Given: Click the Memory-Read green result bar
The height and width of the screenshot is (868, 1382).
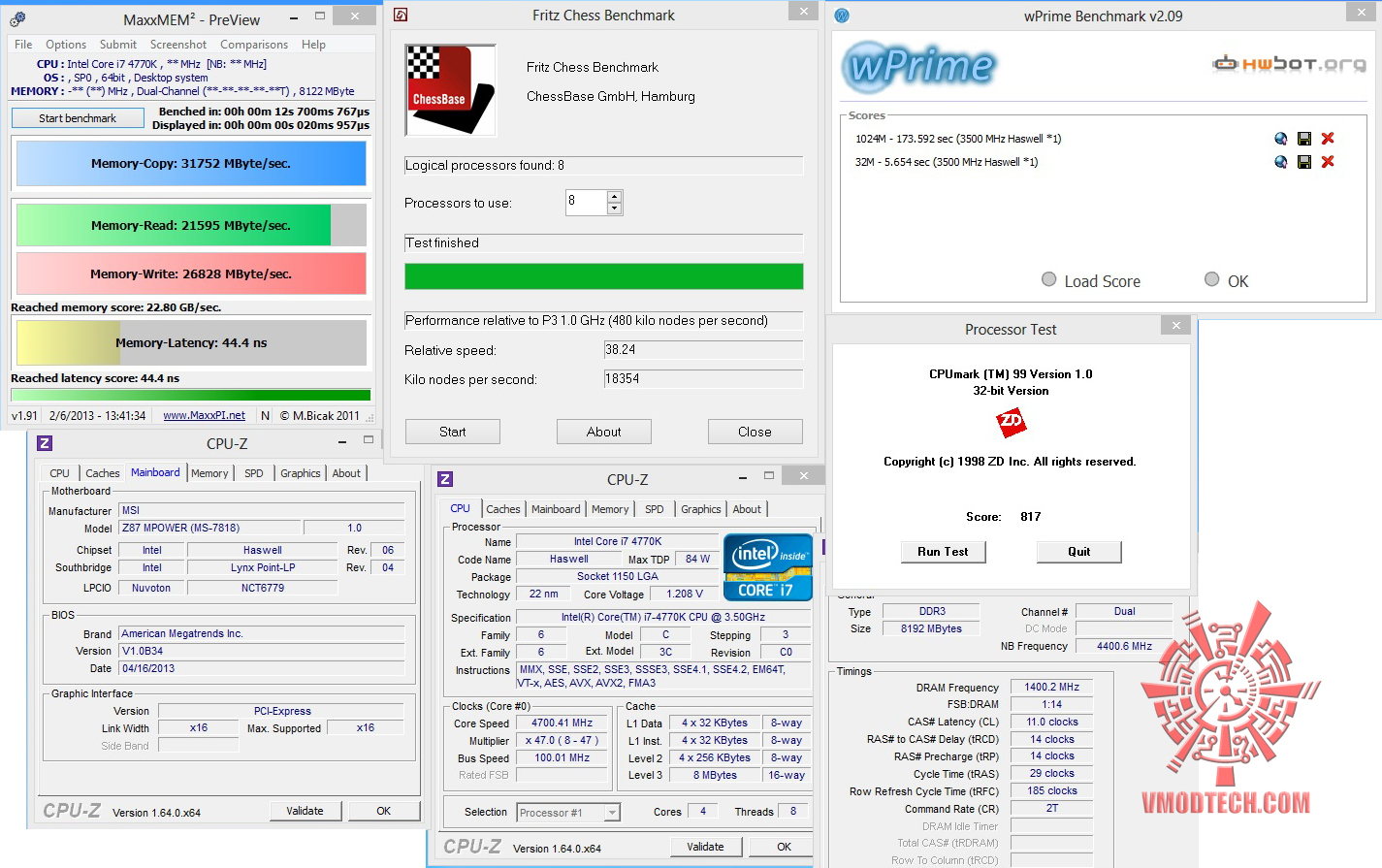Looking at the screenshot, I should point(191,225).
